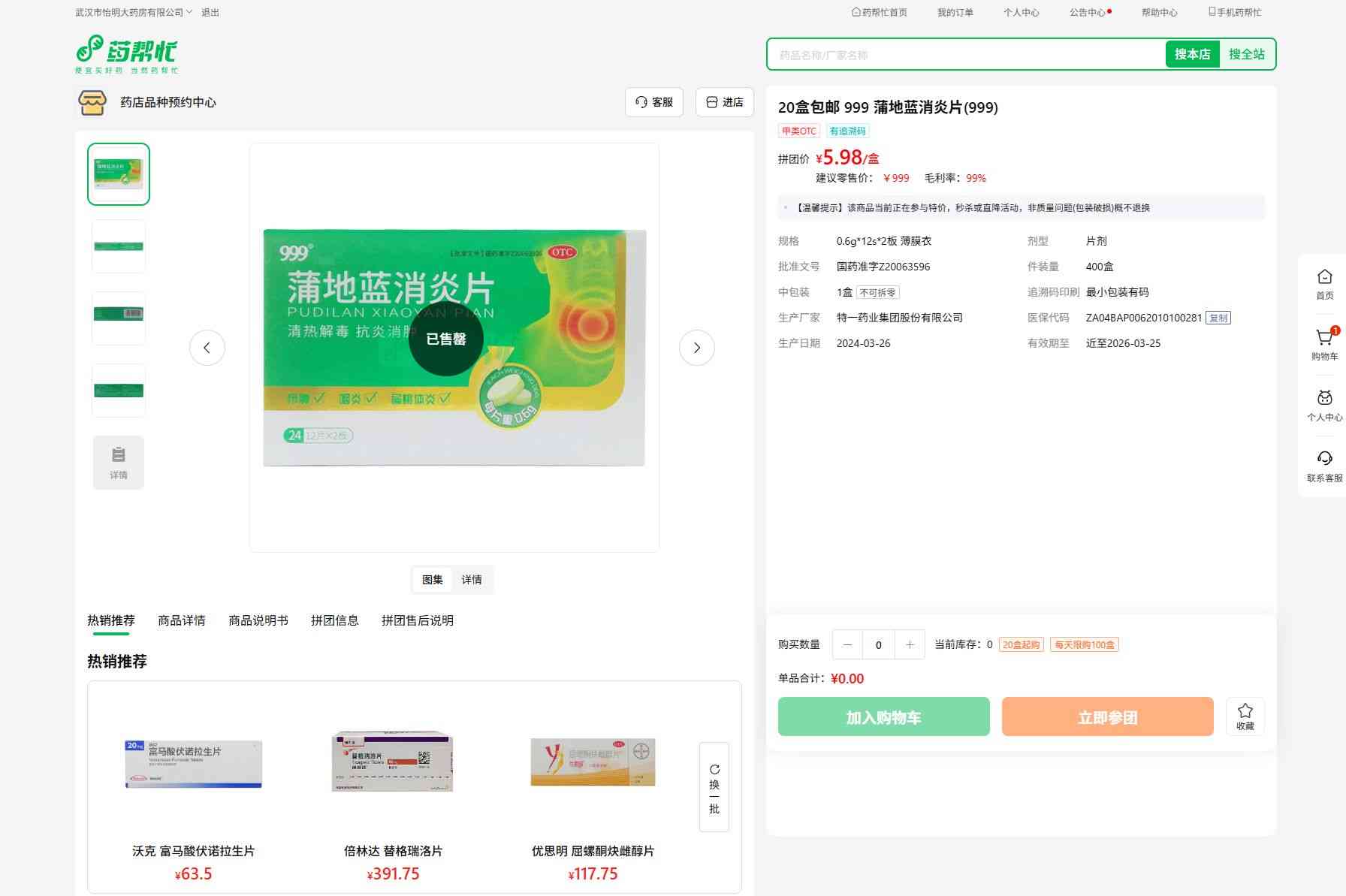
Task: Show previous product image arrow
Action: click(x=207, y=348)
